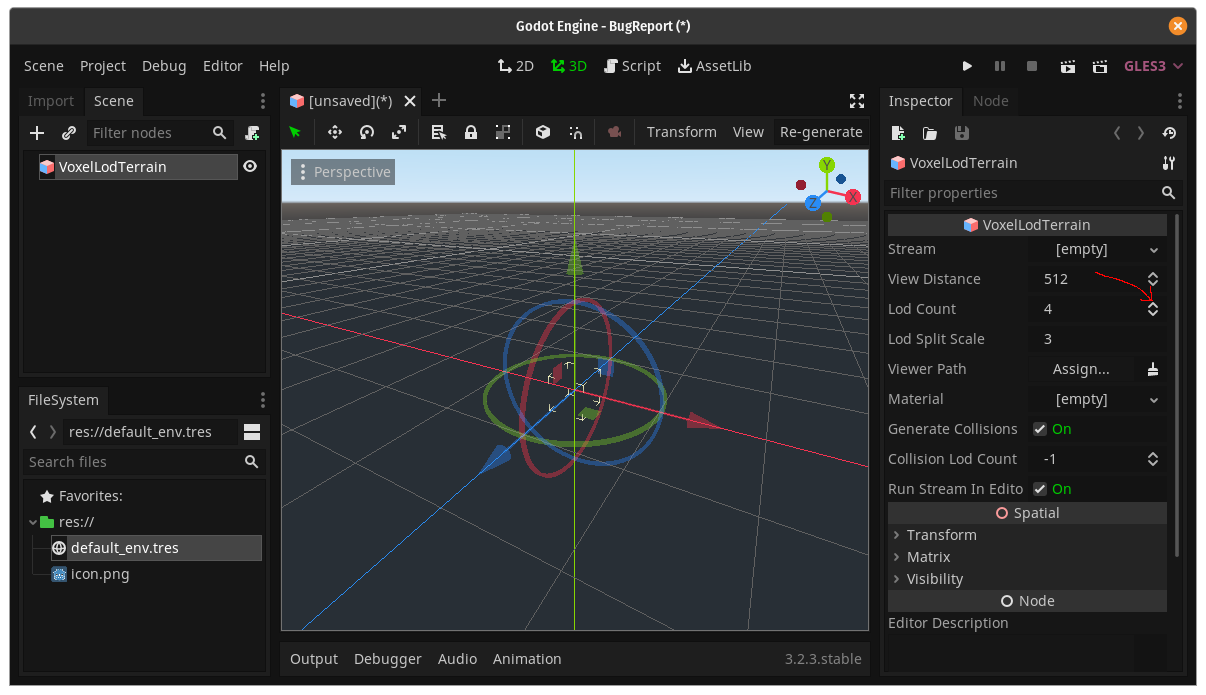
Task: Switch to the Node tab
Action: 990,100
